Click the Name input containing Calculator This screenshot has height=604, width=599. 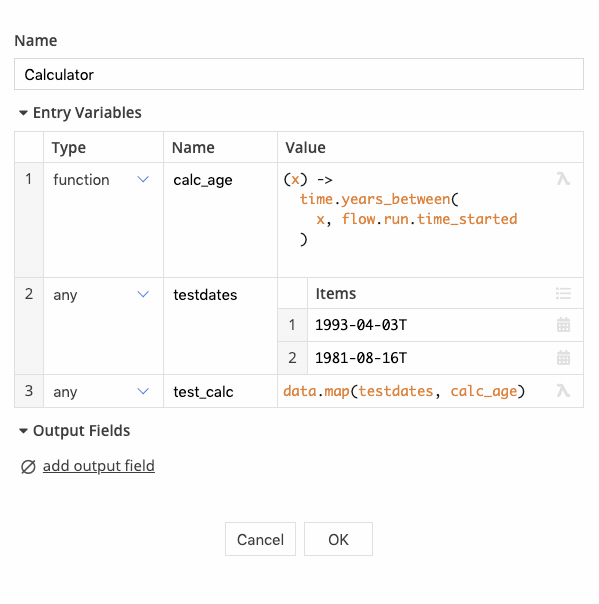pos(299,74)
